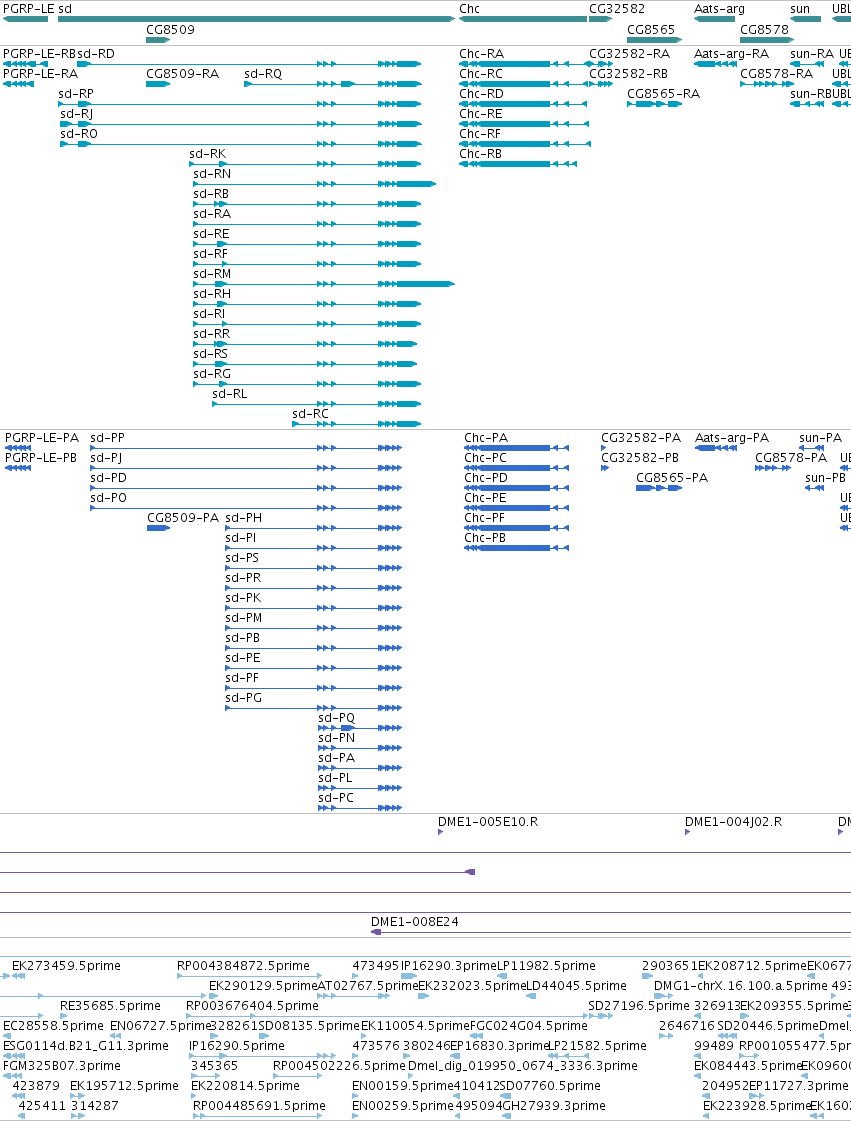Select transcript sd-RN
The width and height of the screenshot is (851, 1121).
[315, 184]
